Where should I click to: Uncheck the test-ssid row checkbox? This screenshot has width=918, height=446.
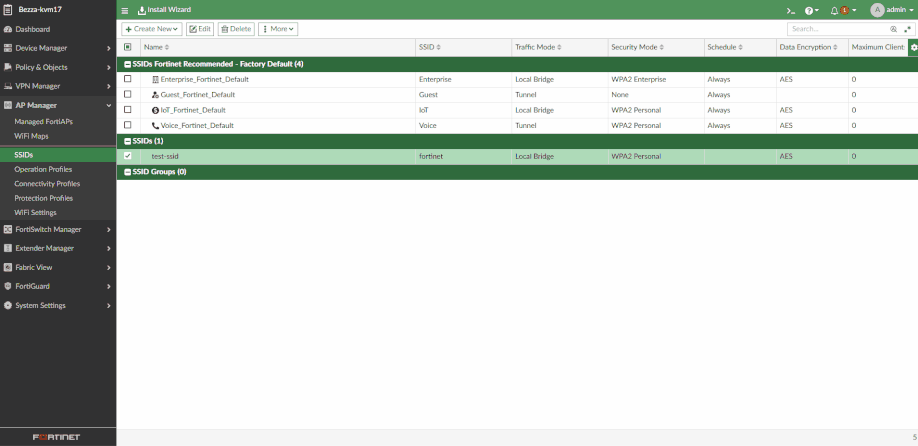click(128, 156)
